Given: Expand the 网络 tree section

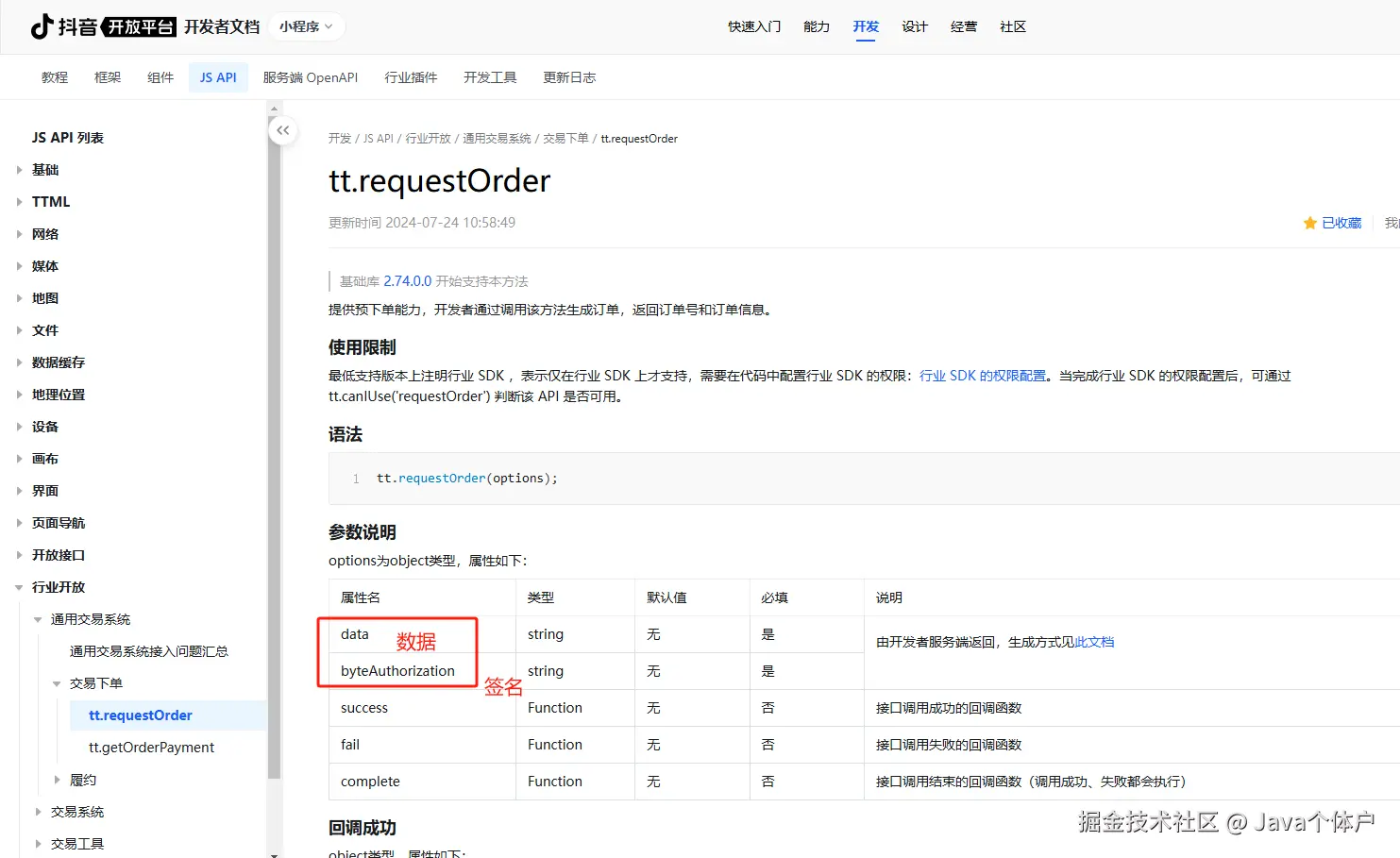Looking at the screenshot, I should click(19, 234).
